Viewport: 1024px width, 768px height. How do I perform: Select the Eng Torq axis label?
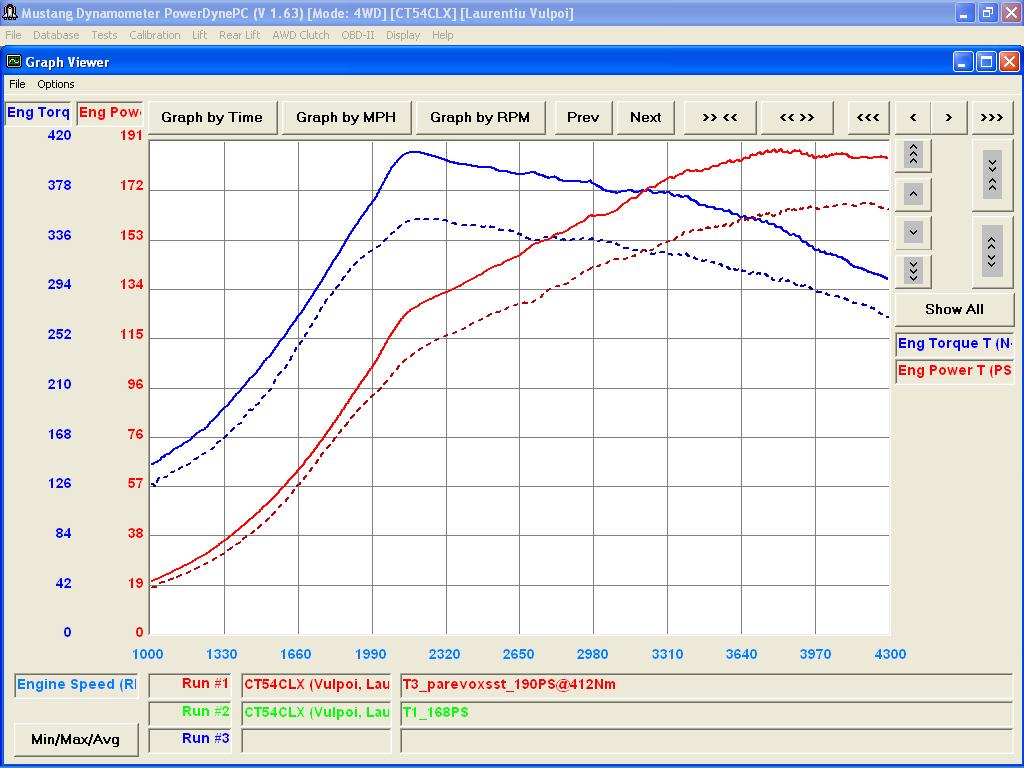[38, 113]
